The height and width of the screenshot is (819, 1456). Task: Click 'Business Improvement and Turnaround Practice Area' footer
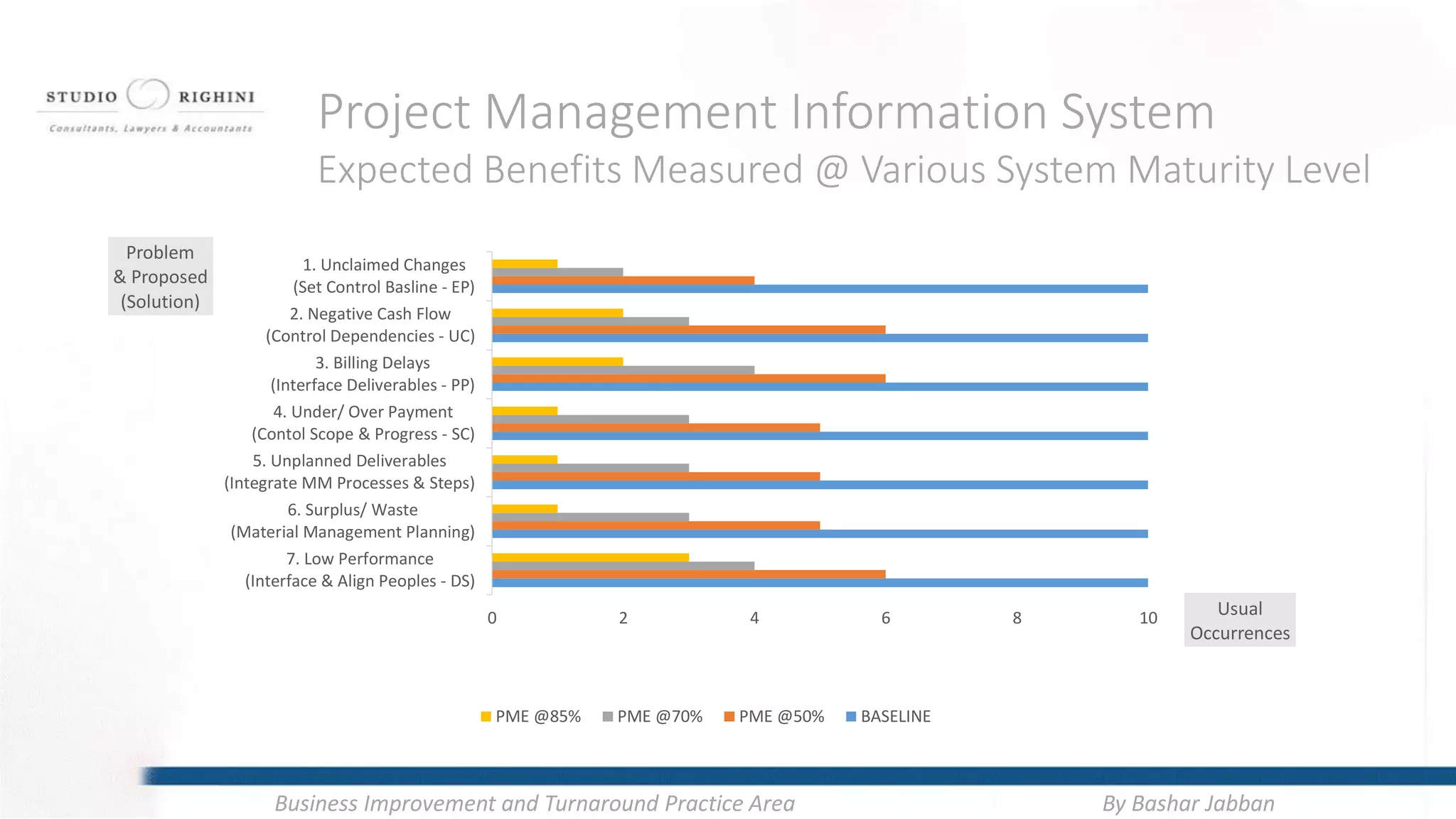pyautogui.click(x=535, y=803)
